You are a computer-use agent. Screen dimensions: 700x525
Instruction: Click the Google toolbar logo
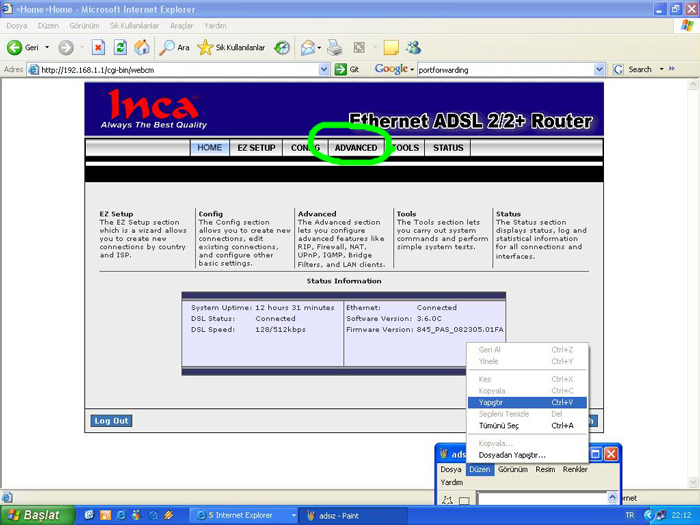391,69
